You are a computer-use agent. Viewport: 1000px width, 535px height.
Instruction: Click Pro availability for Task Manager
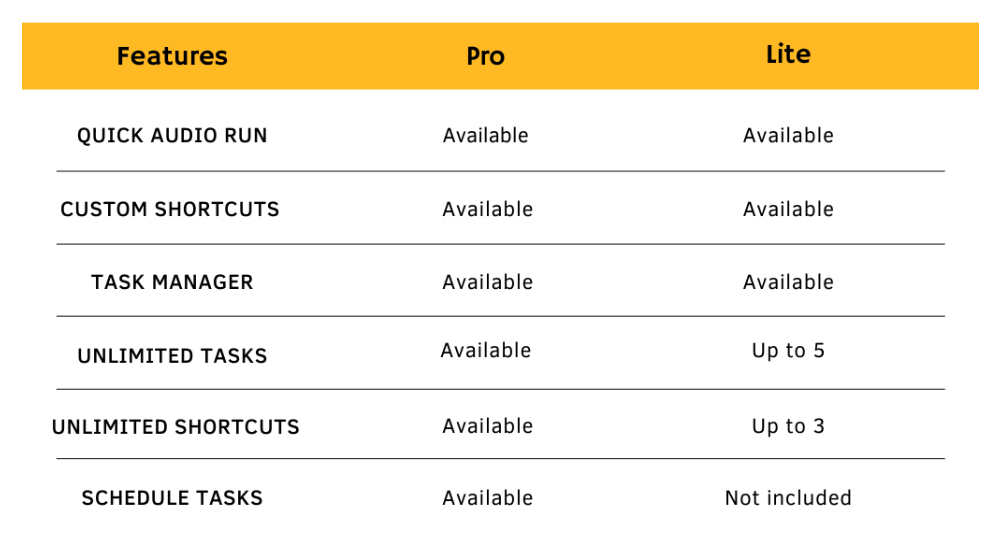[488, 283]
